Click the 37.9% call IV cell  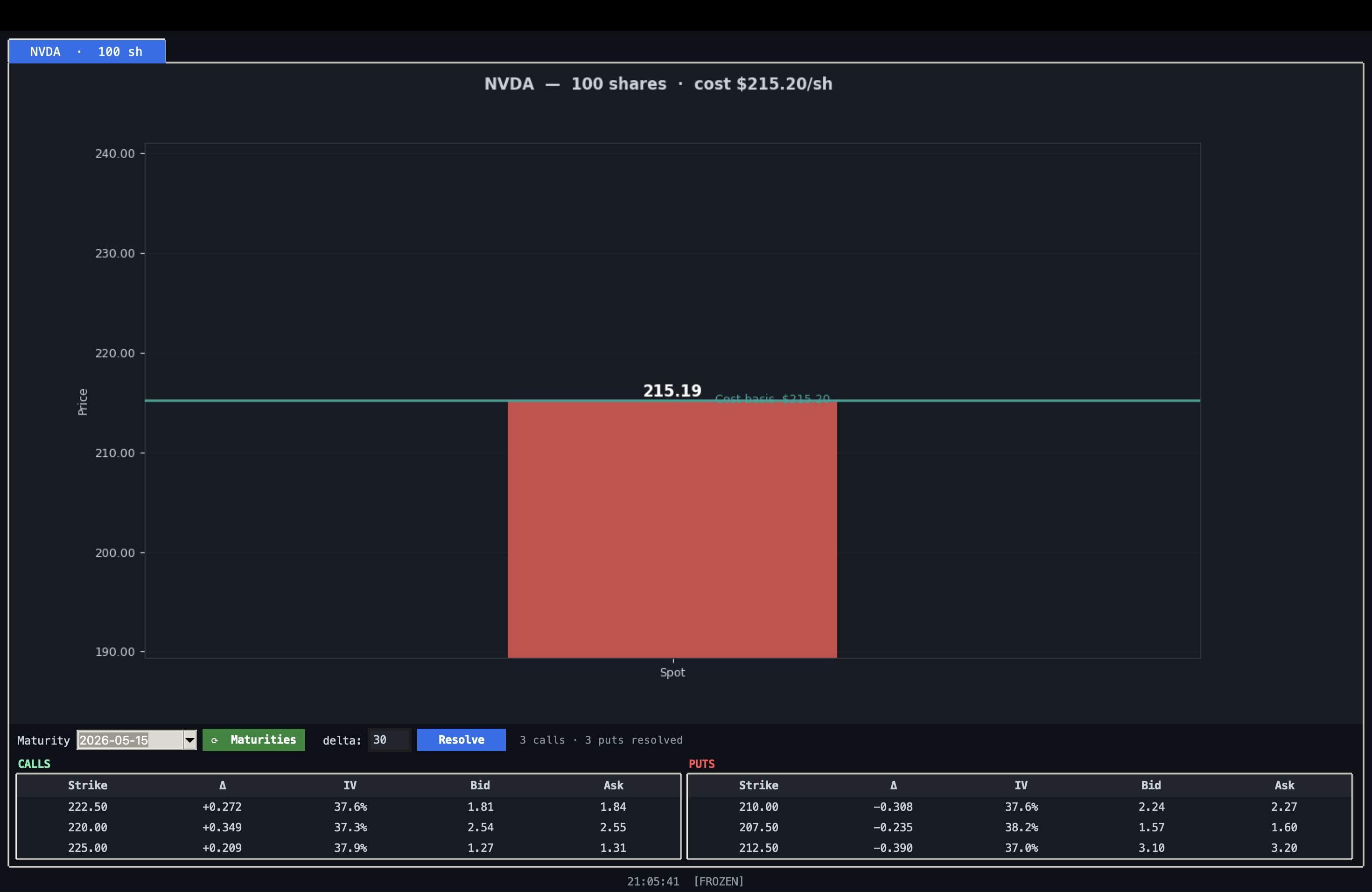[x=350, y=848]
